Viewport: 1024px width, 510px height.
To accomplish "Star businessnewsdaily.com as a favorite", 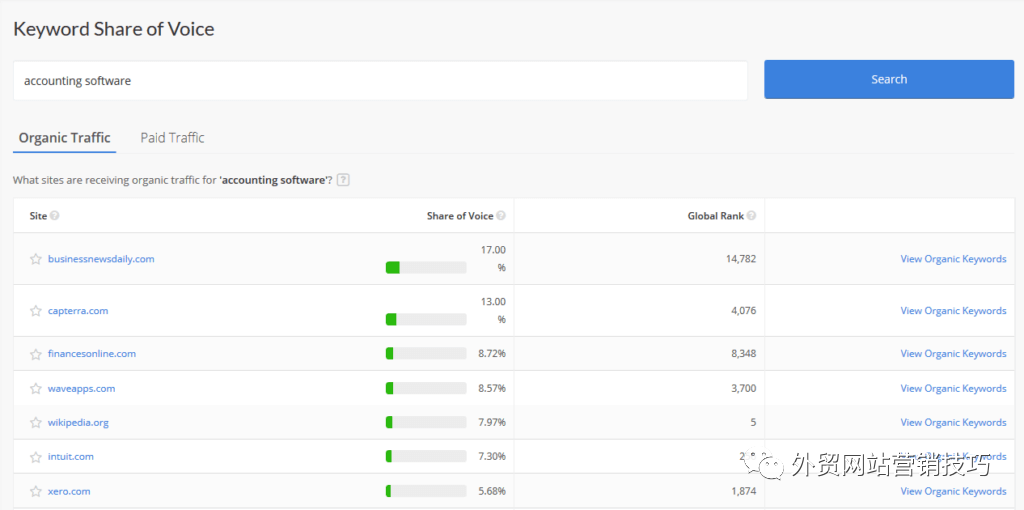I will (36, 259).
